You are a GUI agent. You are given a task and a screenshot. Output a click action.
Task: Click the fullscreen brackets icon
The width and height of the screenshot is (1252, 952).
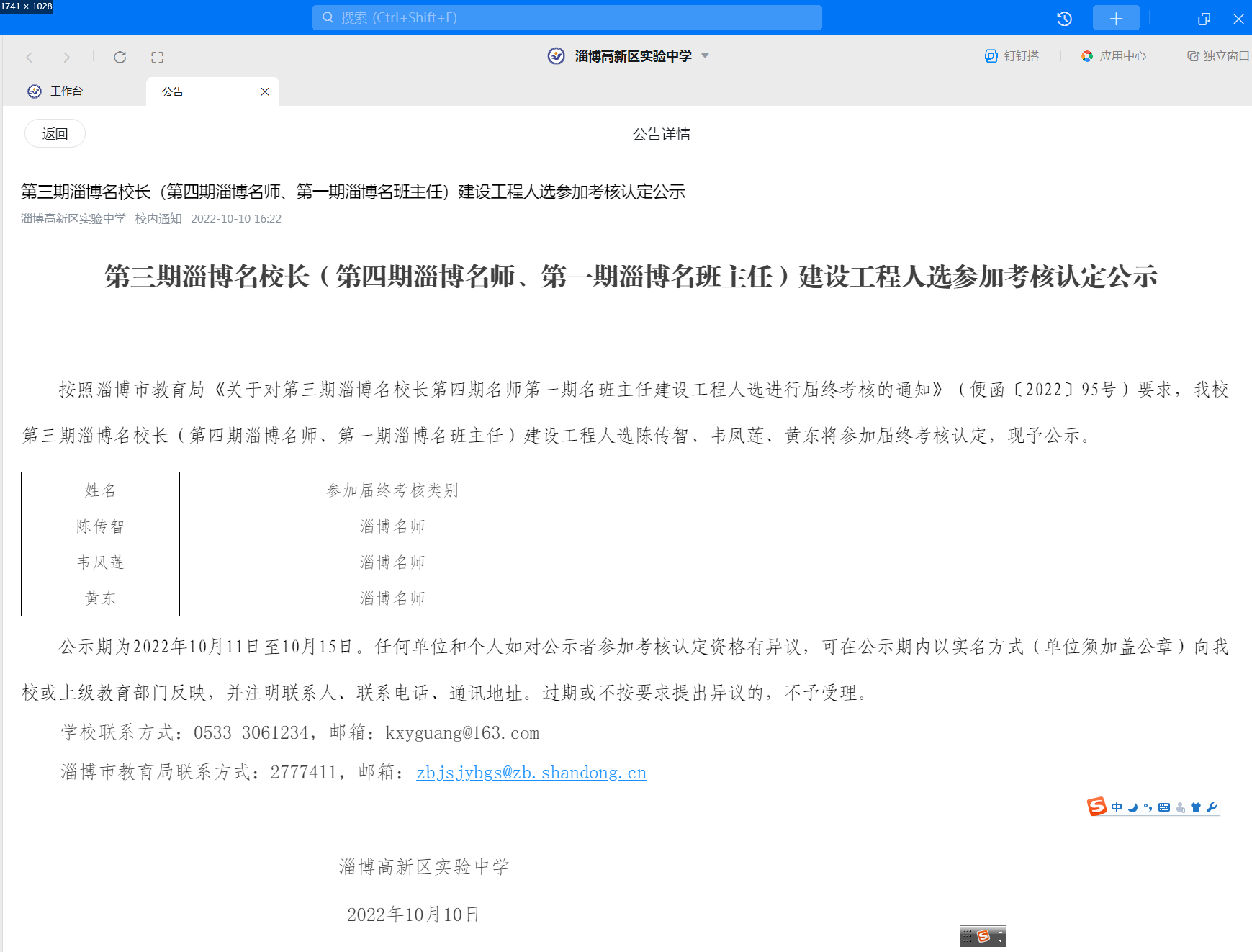(x=158, y=57)
